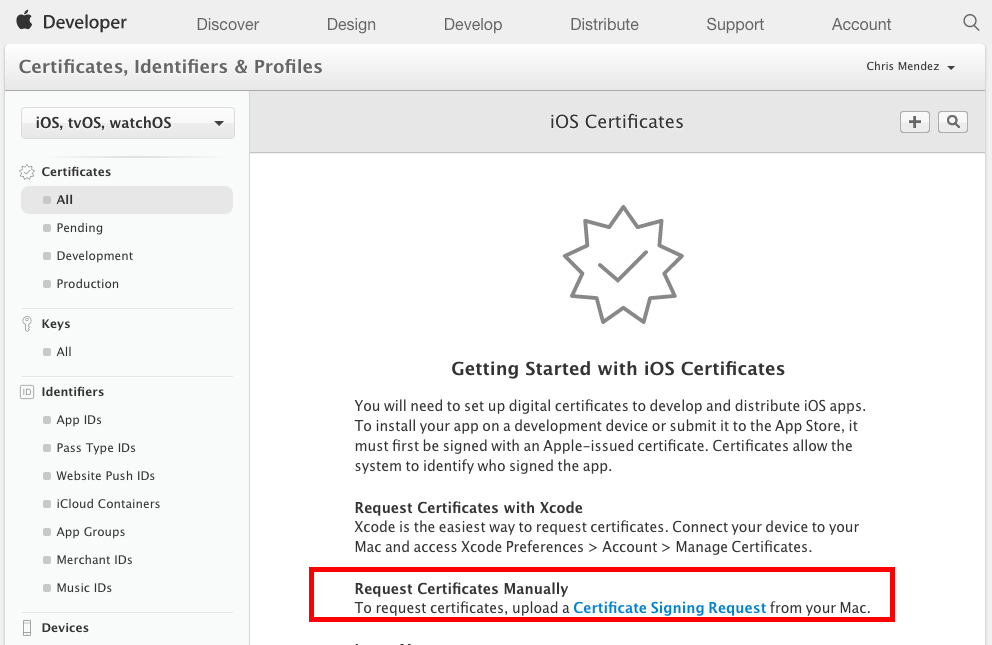The image size is (992, 645).
Task: Click the key icon beside Keys
Action: (28, 323)
